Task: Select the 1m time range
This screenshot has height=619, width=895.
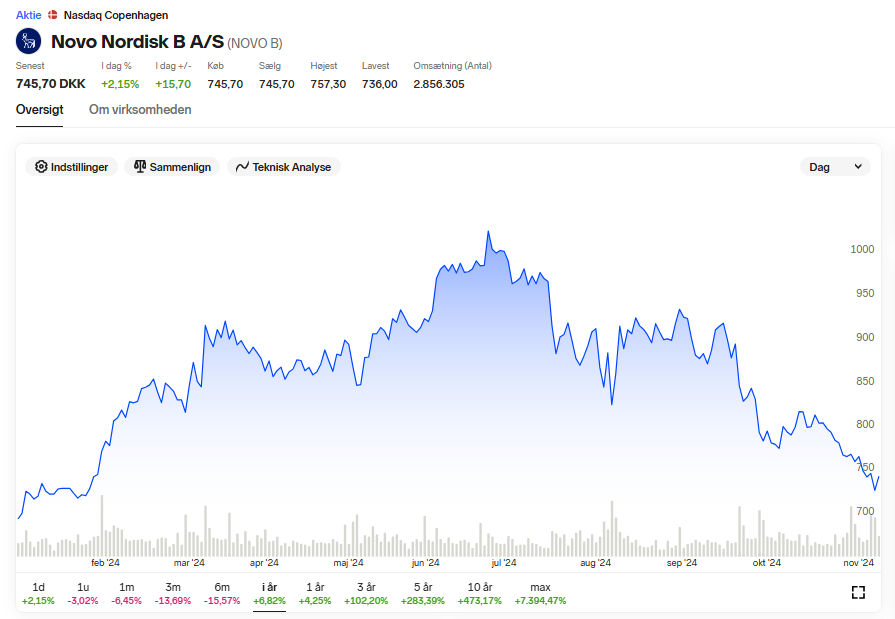Action: point(126,593)
